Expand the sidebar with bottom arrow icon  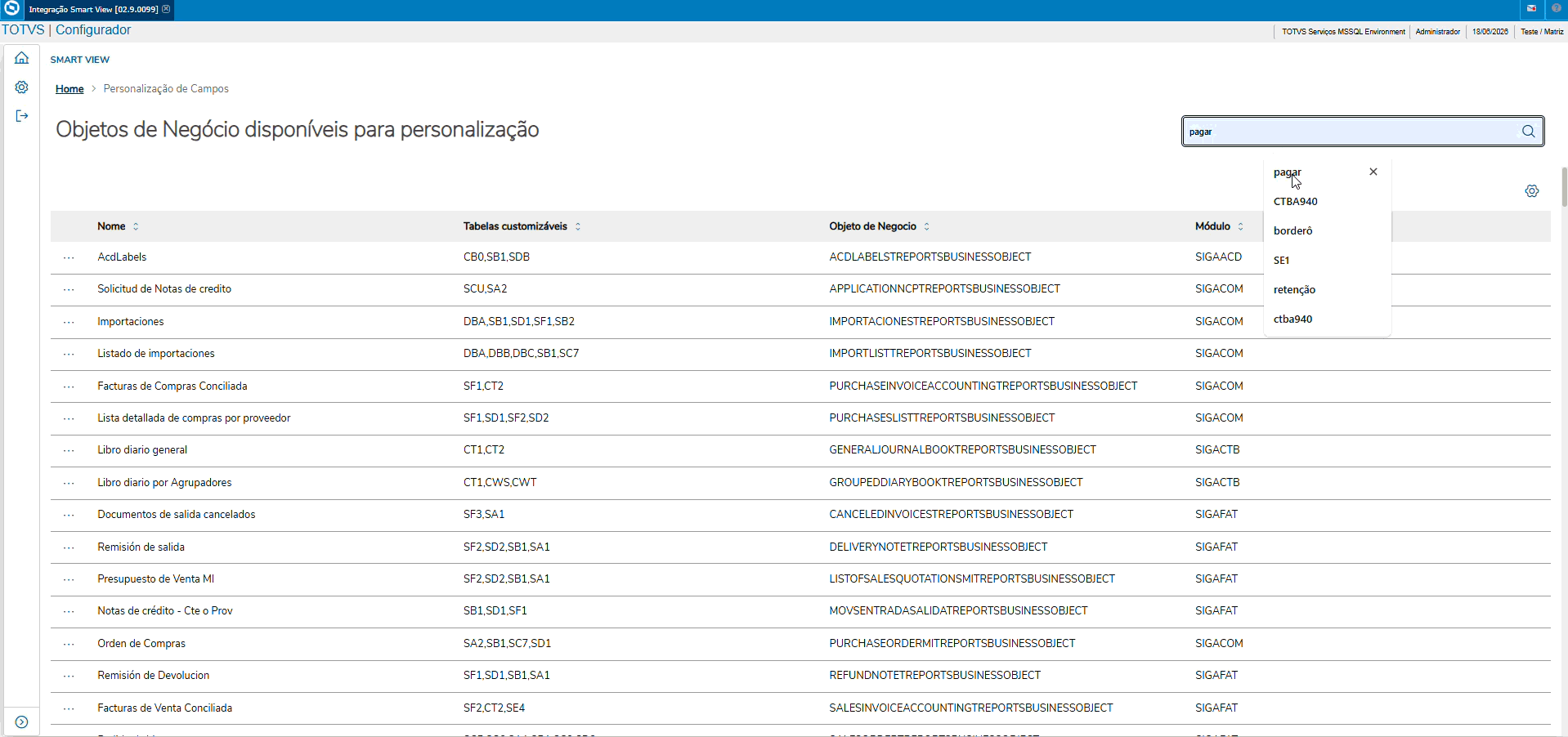point(22,722)
